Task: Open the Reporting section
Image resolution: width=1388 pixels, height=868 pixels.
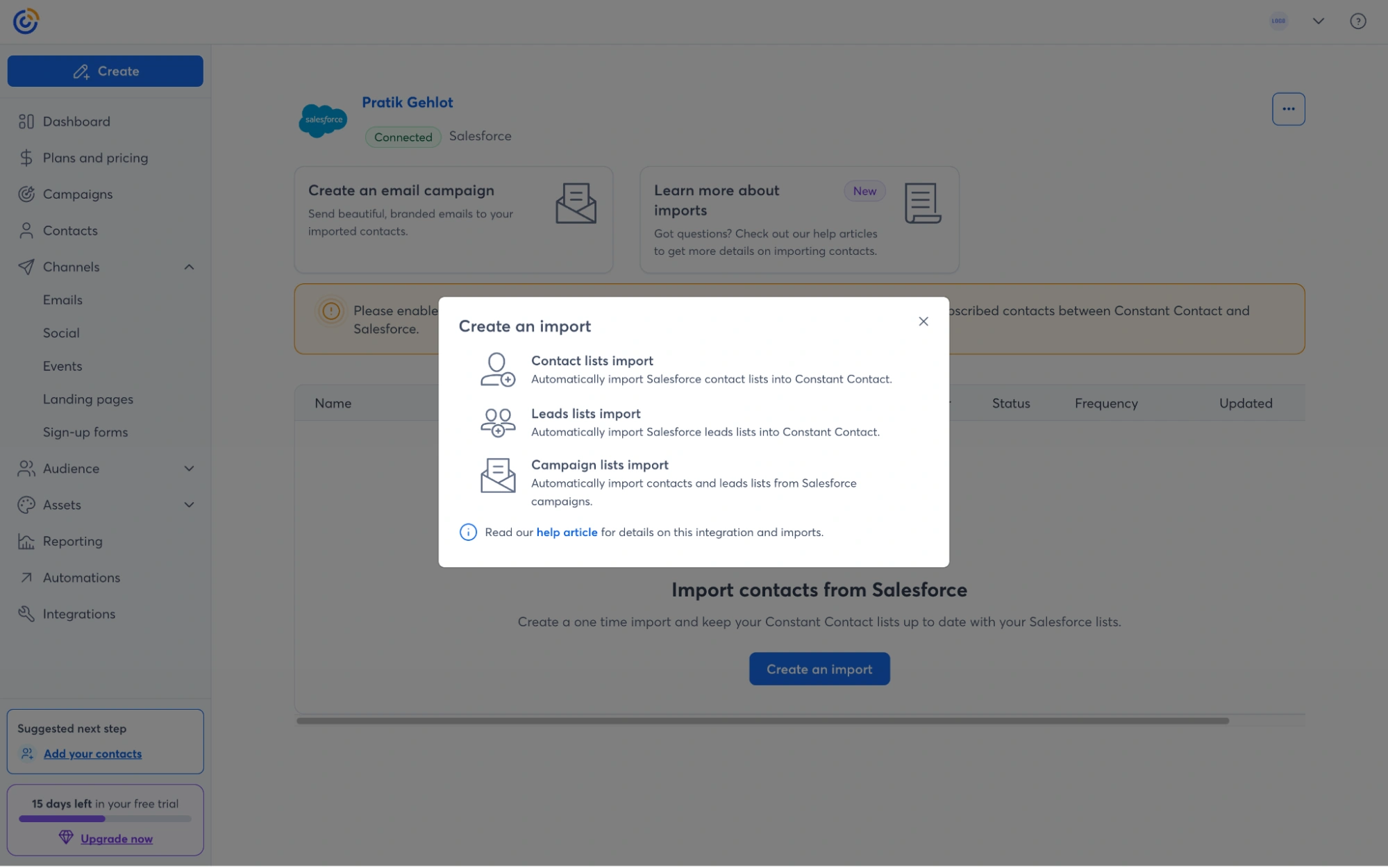Action: pos(73,541)
